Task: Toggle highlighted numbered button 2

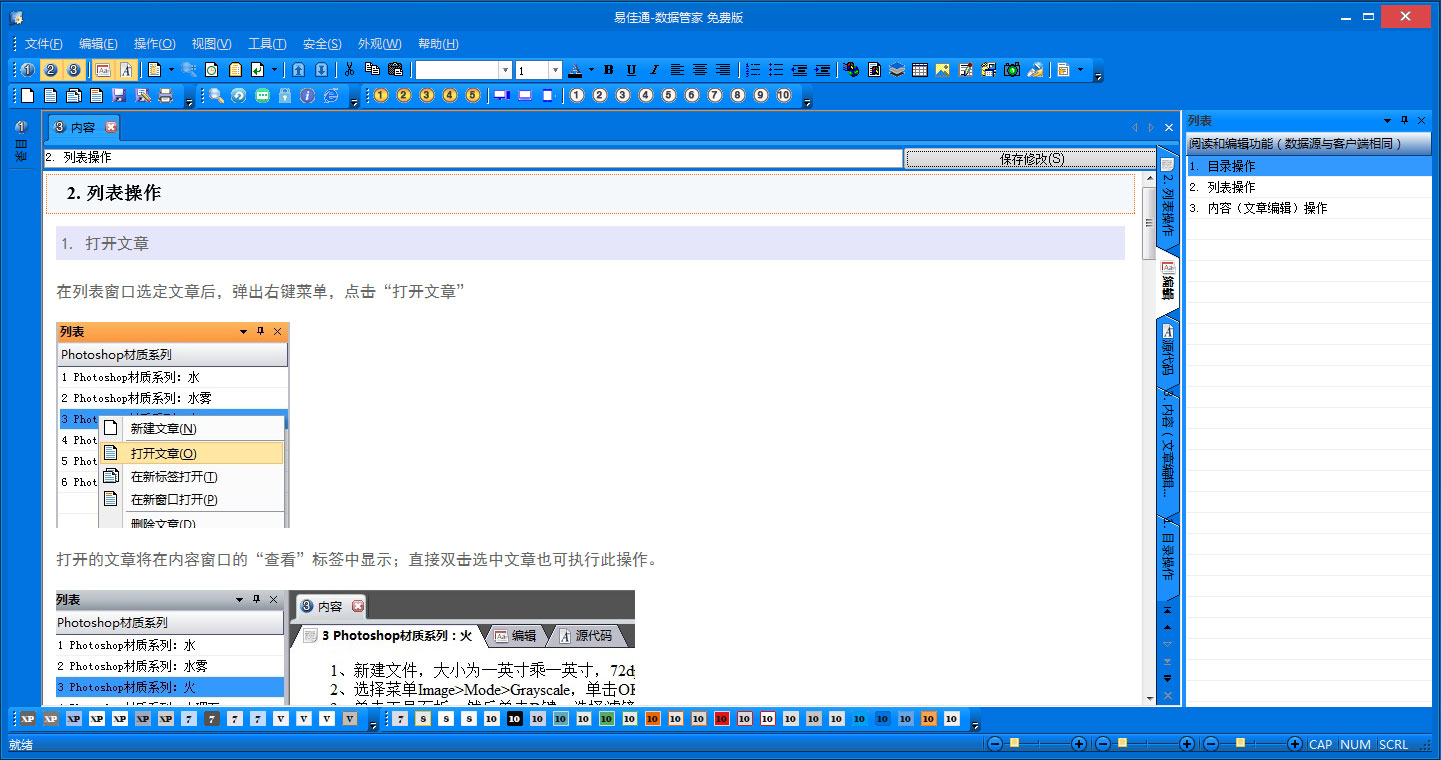Action: click(x=50, y=70)
